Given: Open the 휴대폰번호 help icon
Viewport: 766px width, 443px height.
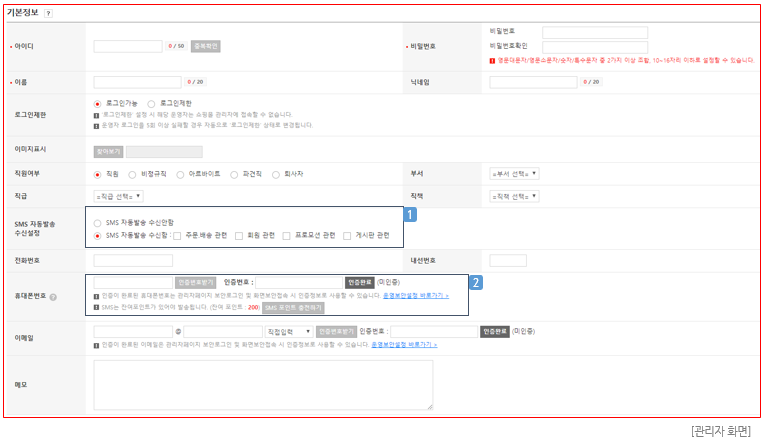Looking at the screenshot, I should [53, 297].
